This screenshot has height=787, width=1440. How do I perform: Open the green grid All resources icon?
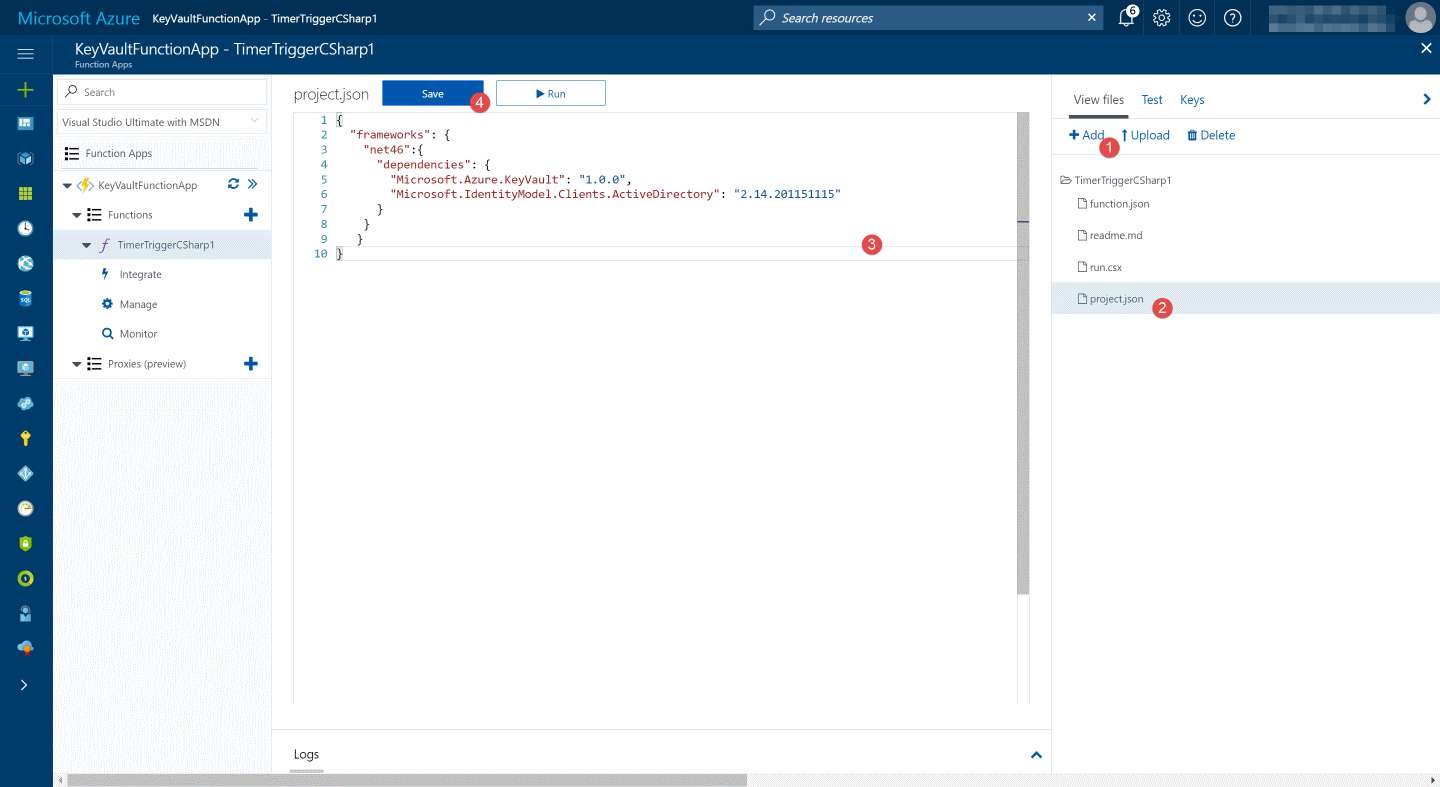click(x=26, y=193)
